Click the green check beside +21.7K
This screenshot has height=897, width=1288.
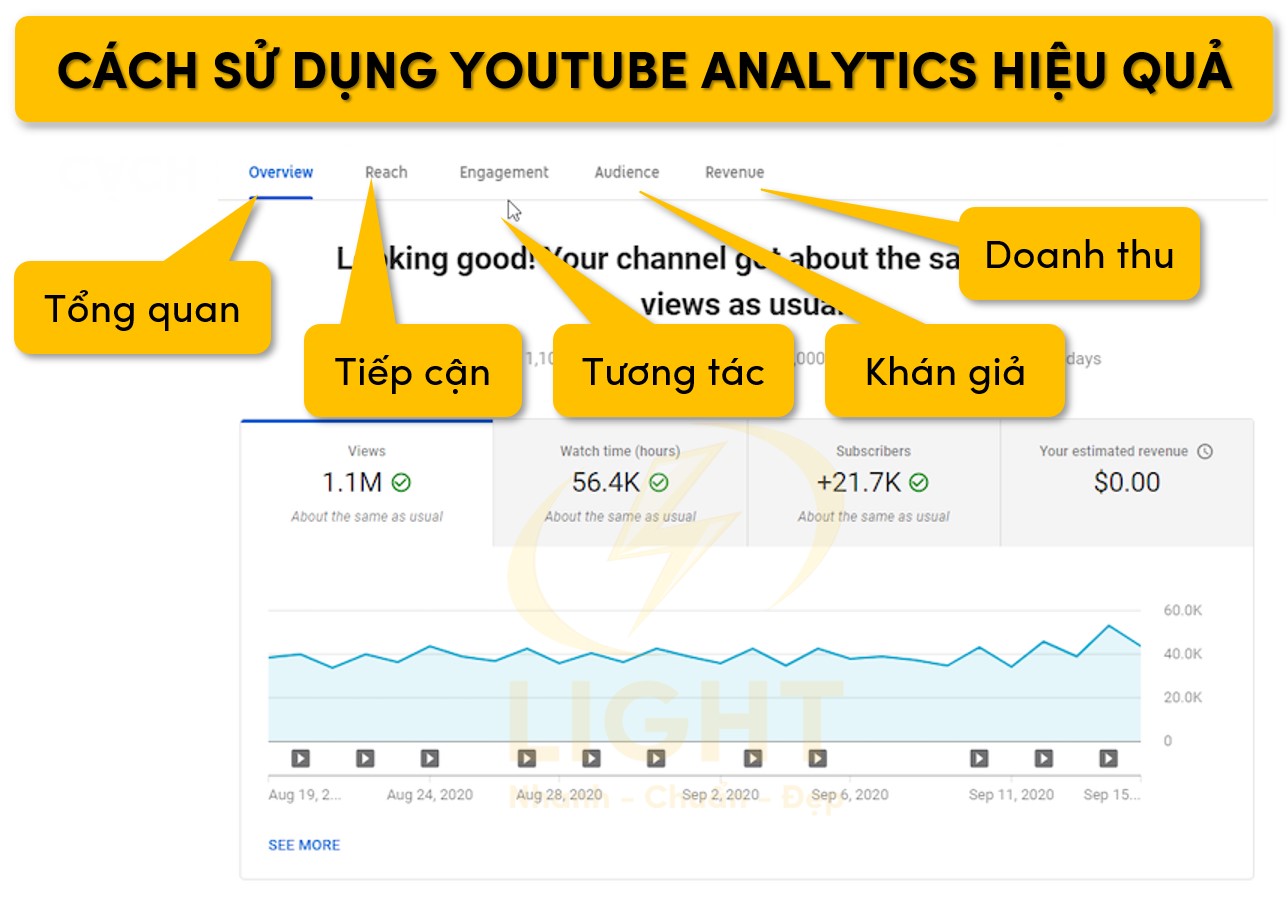click(x=918, y=483)
